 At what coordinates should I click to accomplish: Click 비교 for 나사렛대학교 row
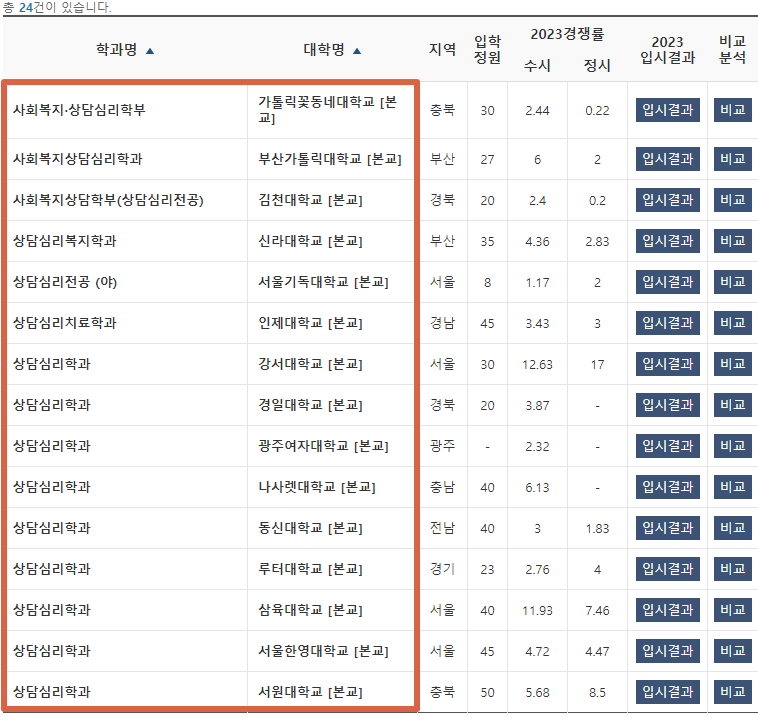(x=732, y=487)
